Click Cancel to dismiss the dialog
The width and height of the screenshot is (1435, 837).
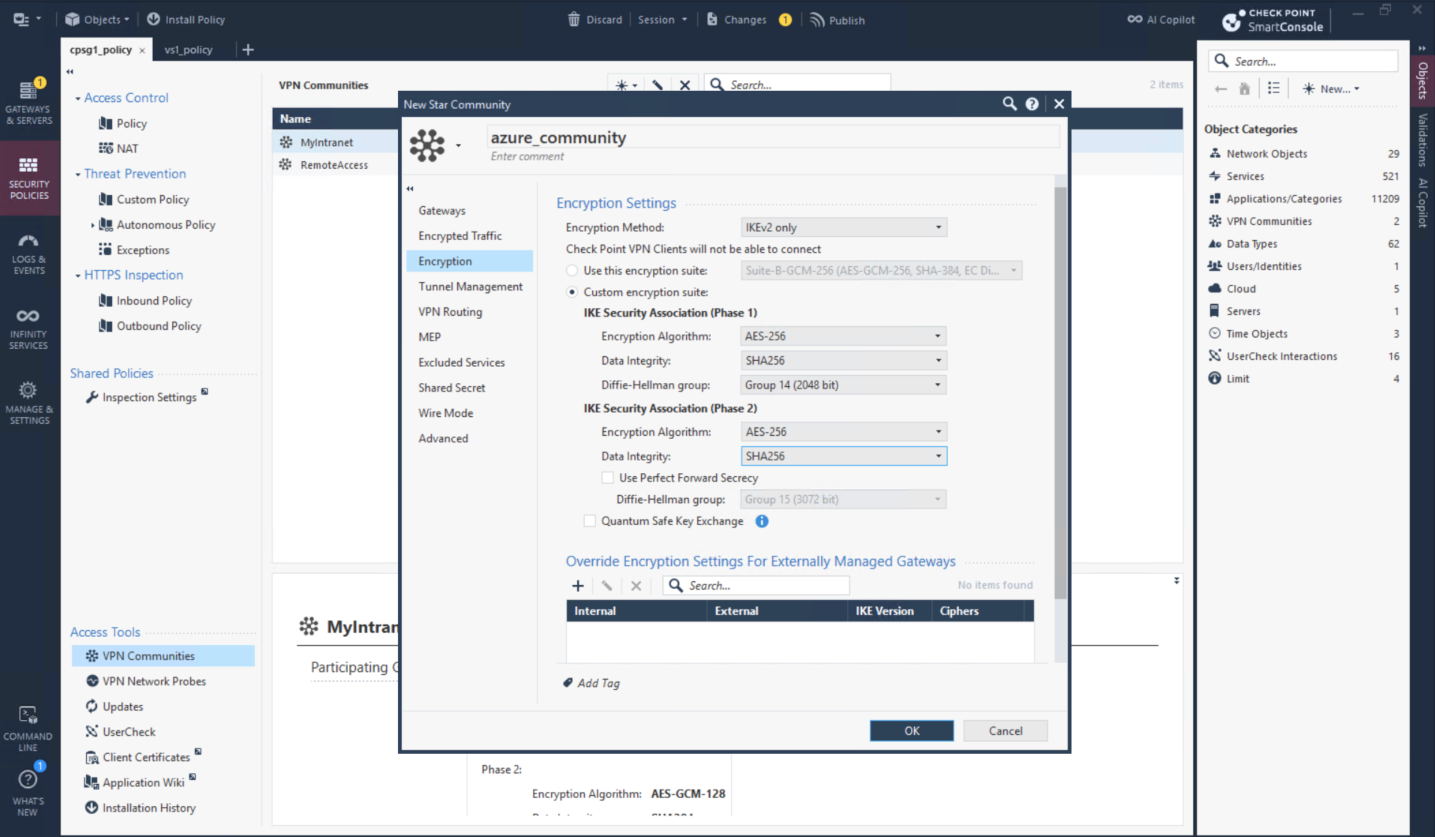pos(1005,731)
